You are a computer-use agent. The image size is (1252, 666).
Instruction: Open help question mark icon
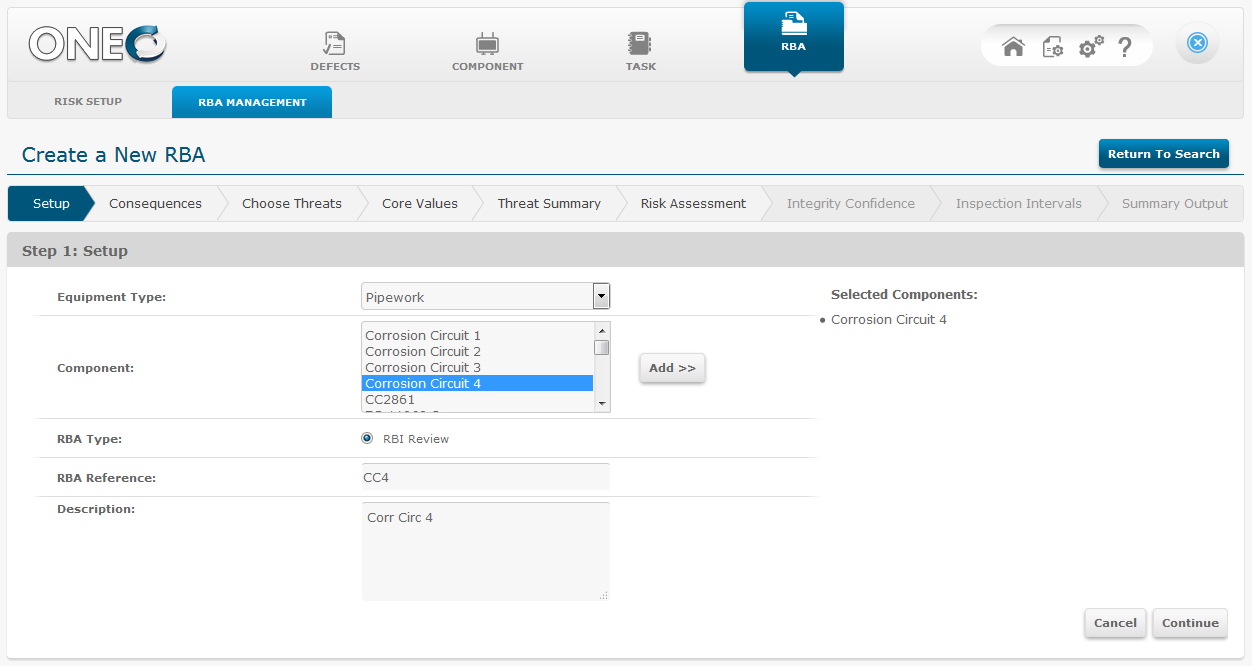(x=1125, y=47)
